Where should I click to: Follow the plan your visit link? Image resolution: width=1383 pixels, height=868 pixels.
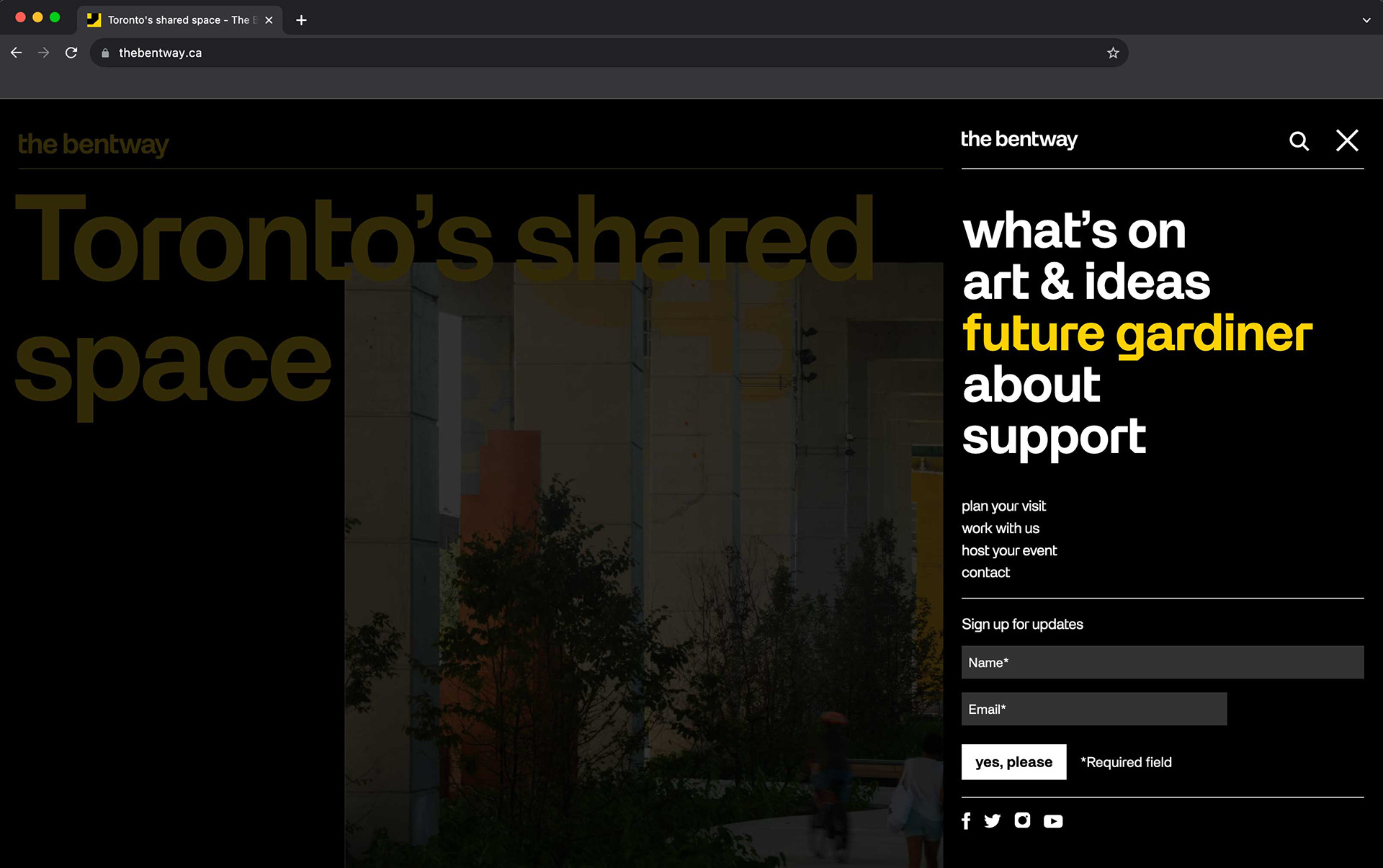point(1003,506)
